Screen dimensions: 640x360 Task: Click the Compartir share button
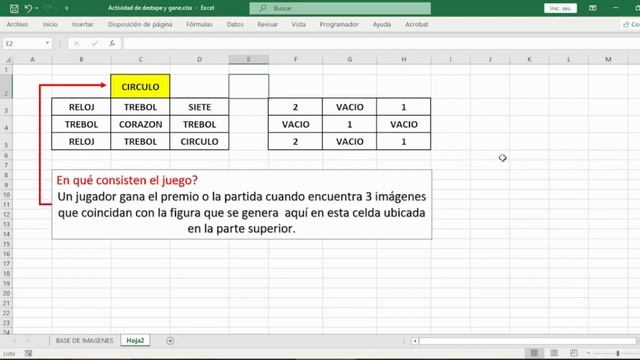[x=631, y=24]
